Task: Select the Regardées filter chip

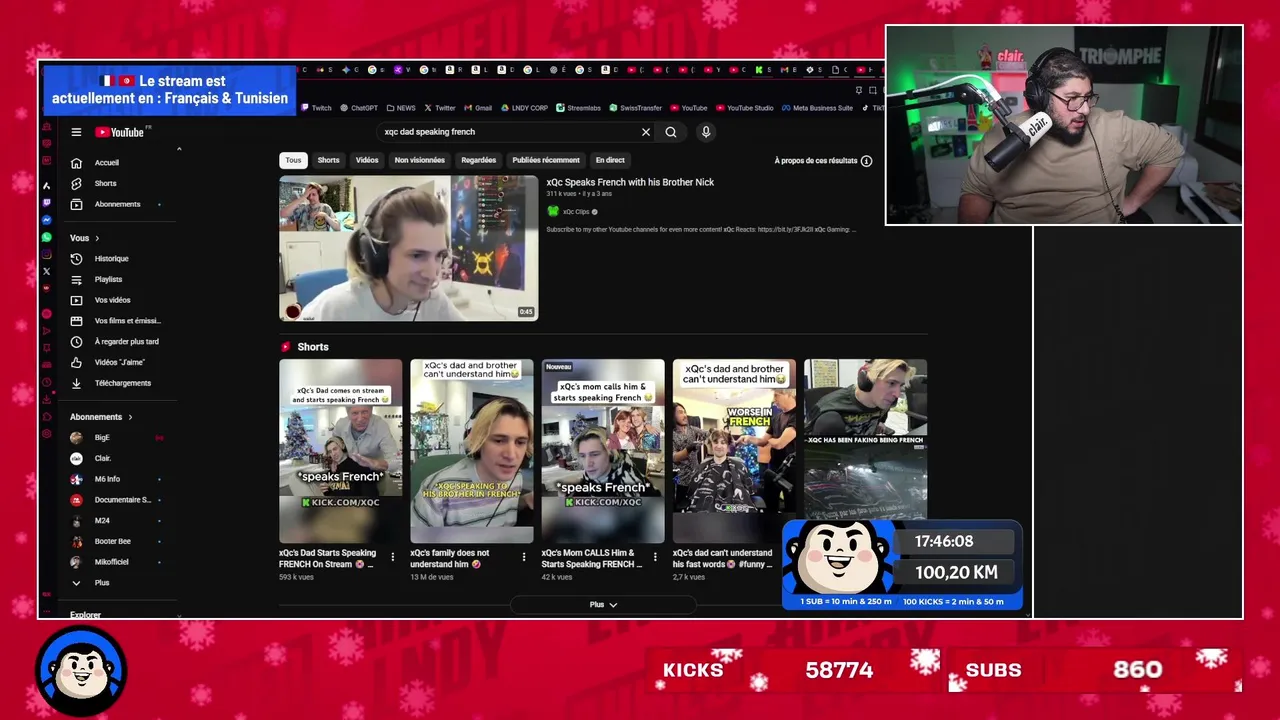Action: [x=479, y=160]
